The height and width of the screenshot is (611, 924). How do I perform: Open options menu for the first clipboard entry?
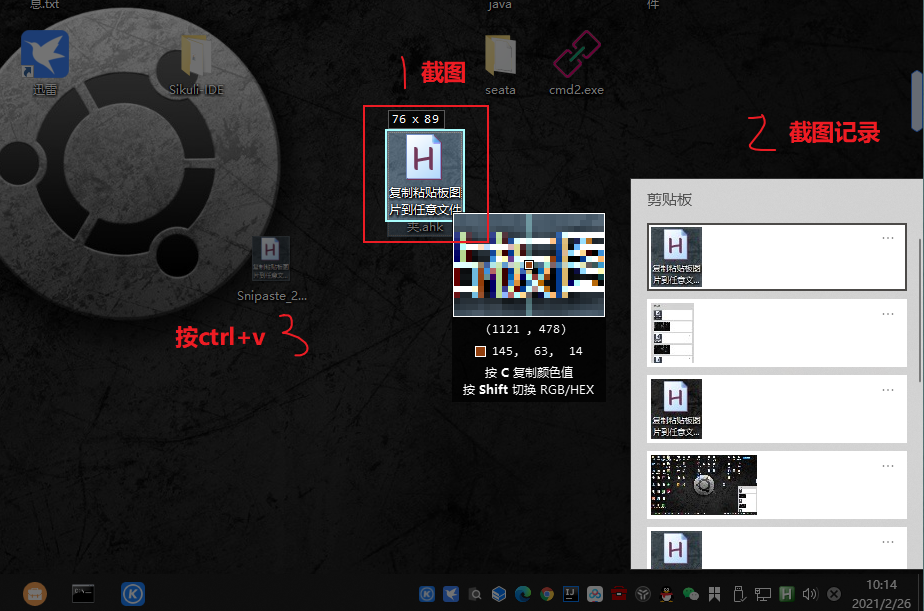point(888,238)
